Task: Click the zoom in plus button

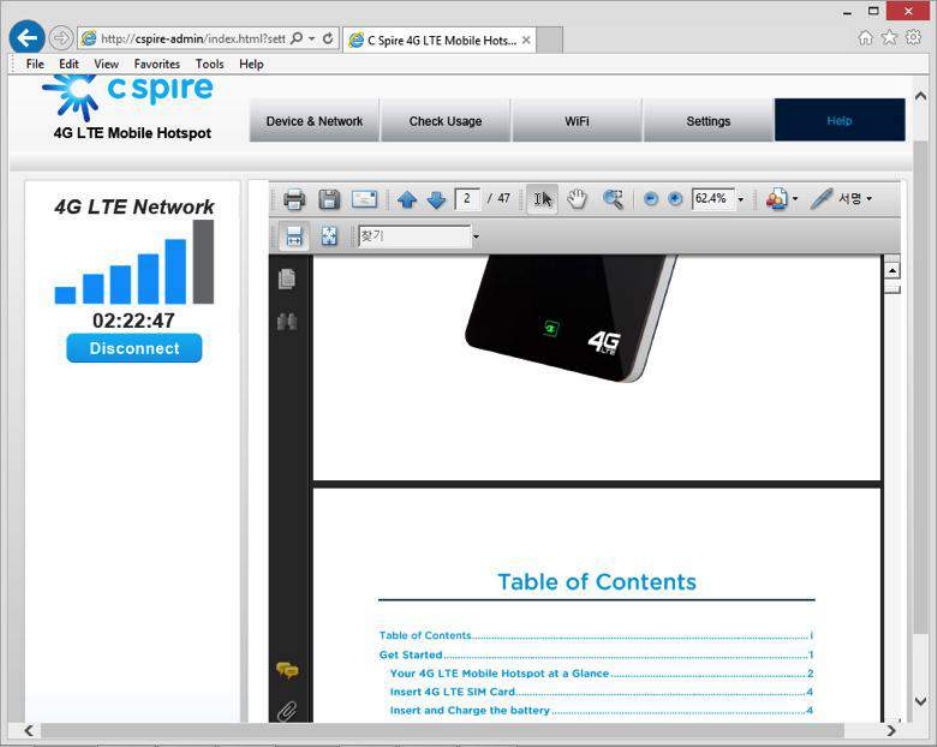Action: coord(675,199)
